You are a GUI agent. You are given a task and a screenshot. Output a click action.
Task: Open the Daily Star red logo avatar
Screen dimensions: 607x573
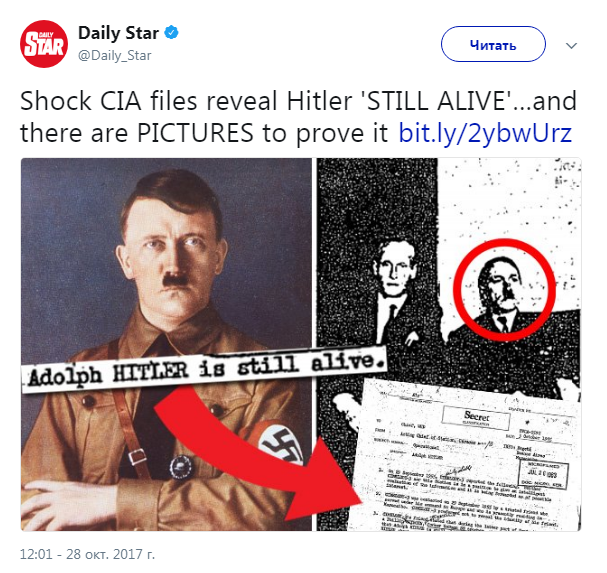tap(44, 44)
